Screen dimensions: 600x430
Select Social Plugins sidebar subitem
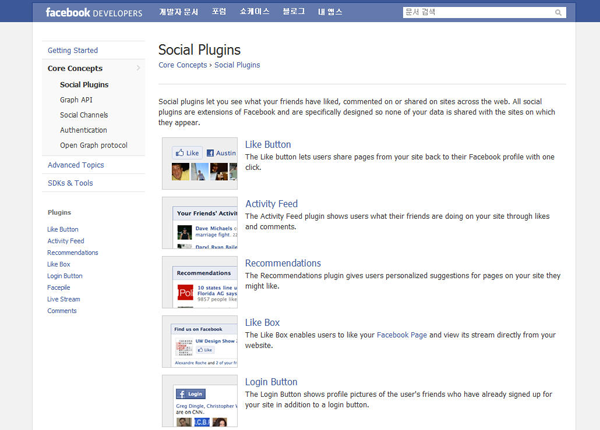[84, 85]
